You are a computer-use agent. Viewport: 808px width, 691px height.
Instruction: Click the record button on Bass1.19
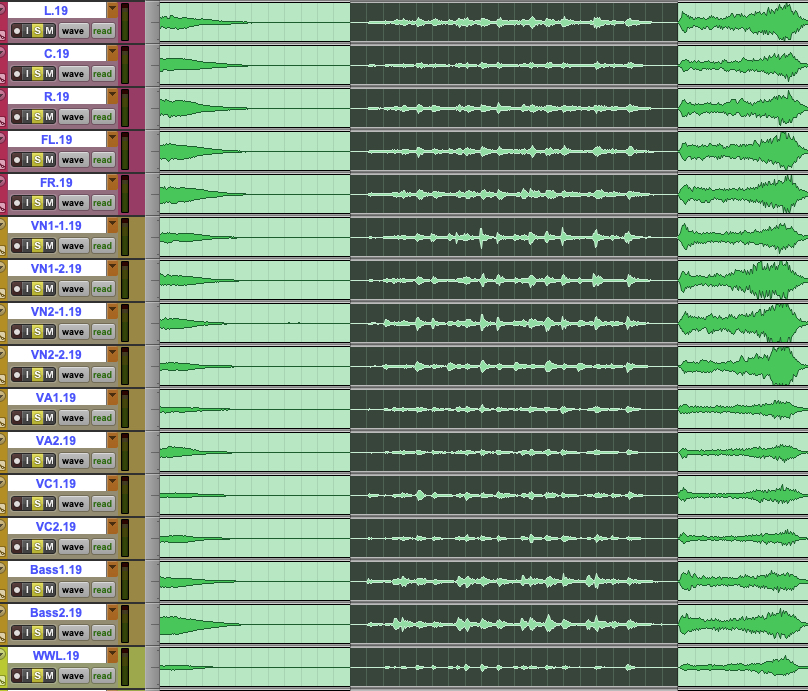coord(17,590)
